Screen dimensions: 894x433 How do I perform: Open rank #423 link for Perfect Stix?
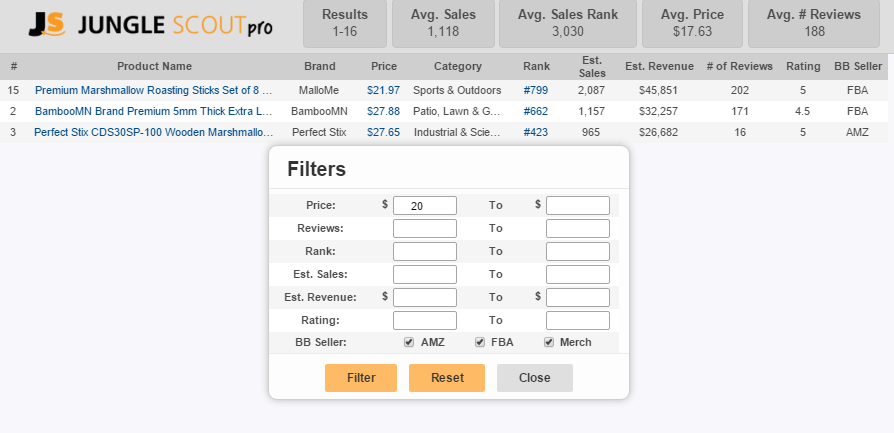(536, 132)
